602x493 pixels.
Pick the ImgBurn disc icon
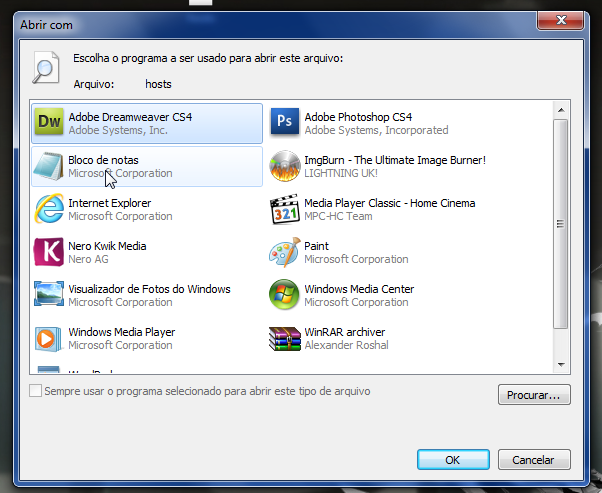(285, 166)
